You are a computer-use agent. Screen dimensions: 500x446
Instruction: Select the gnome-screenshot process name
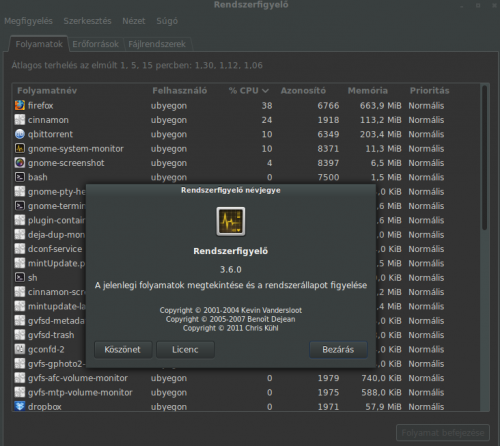[66, 163]
